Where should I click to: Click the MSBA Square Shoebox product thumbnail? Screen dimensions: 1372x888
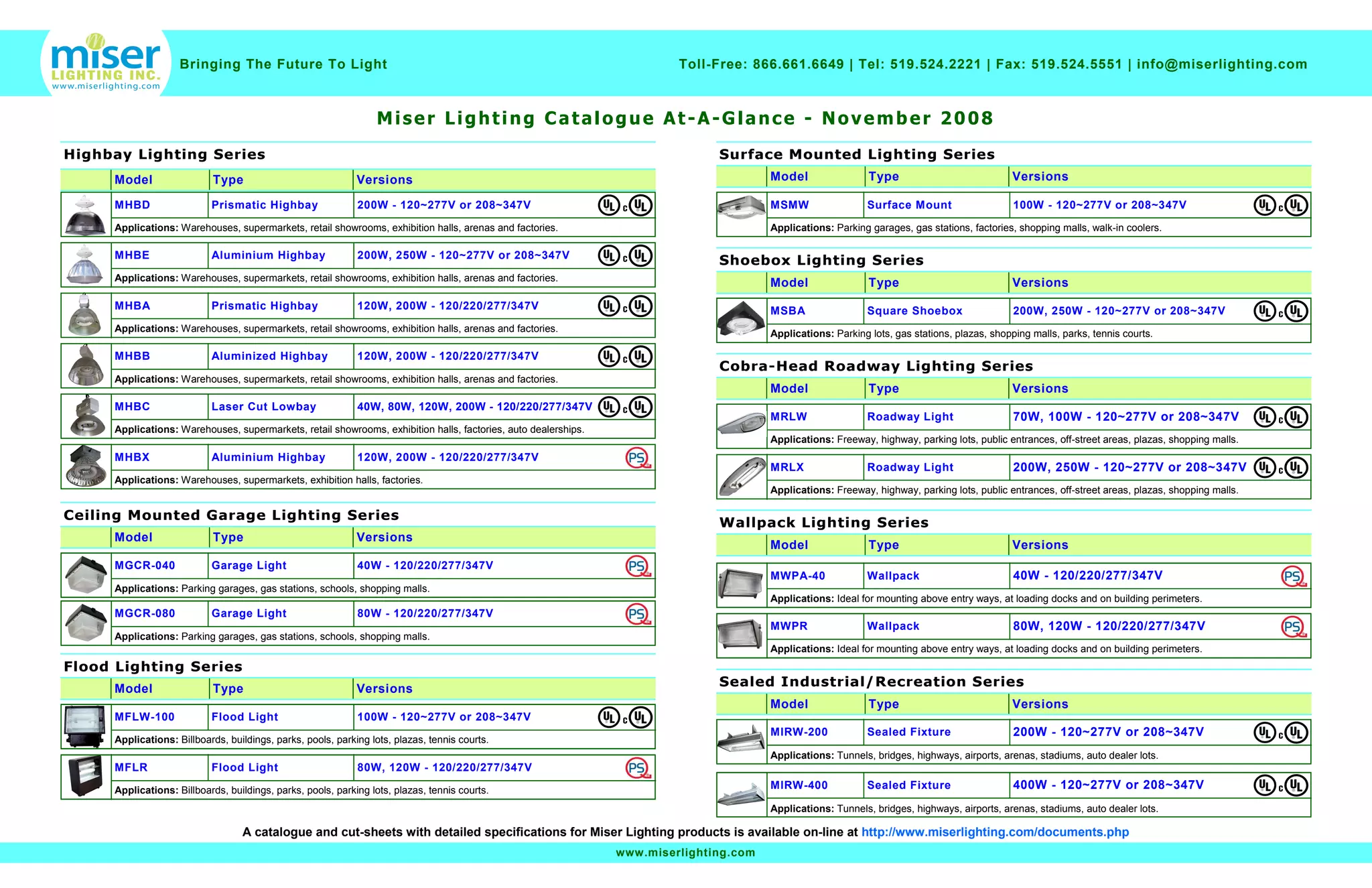(742, 319)
